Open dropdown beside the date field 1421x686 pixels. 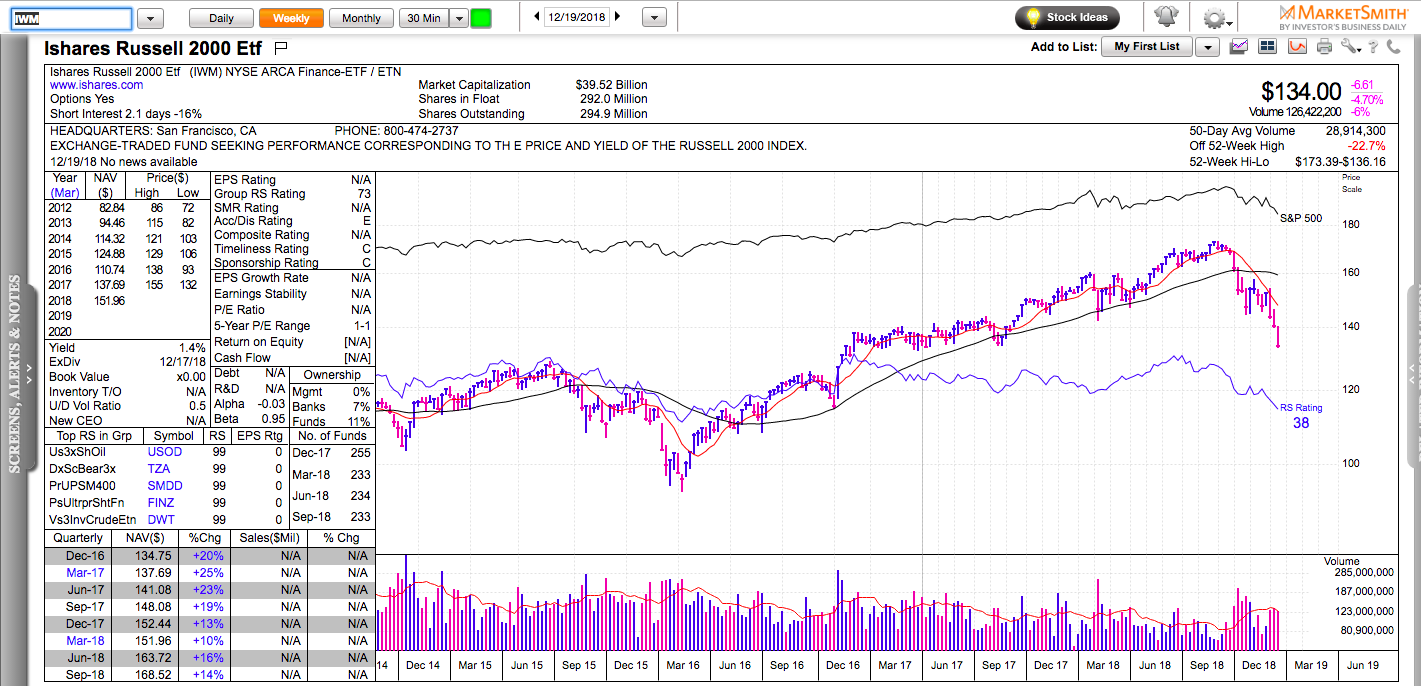pyautogui.click(x=654, y=17)
